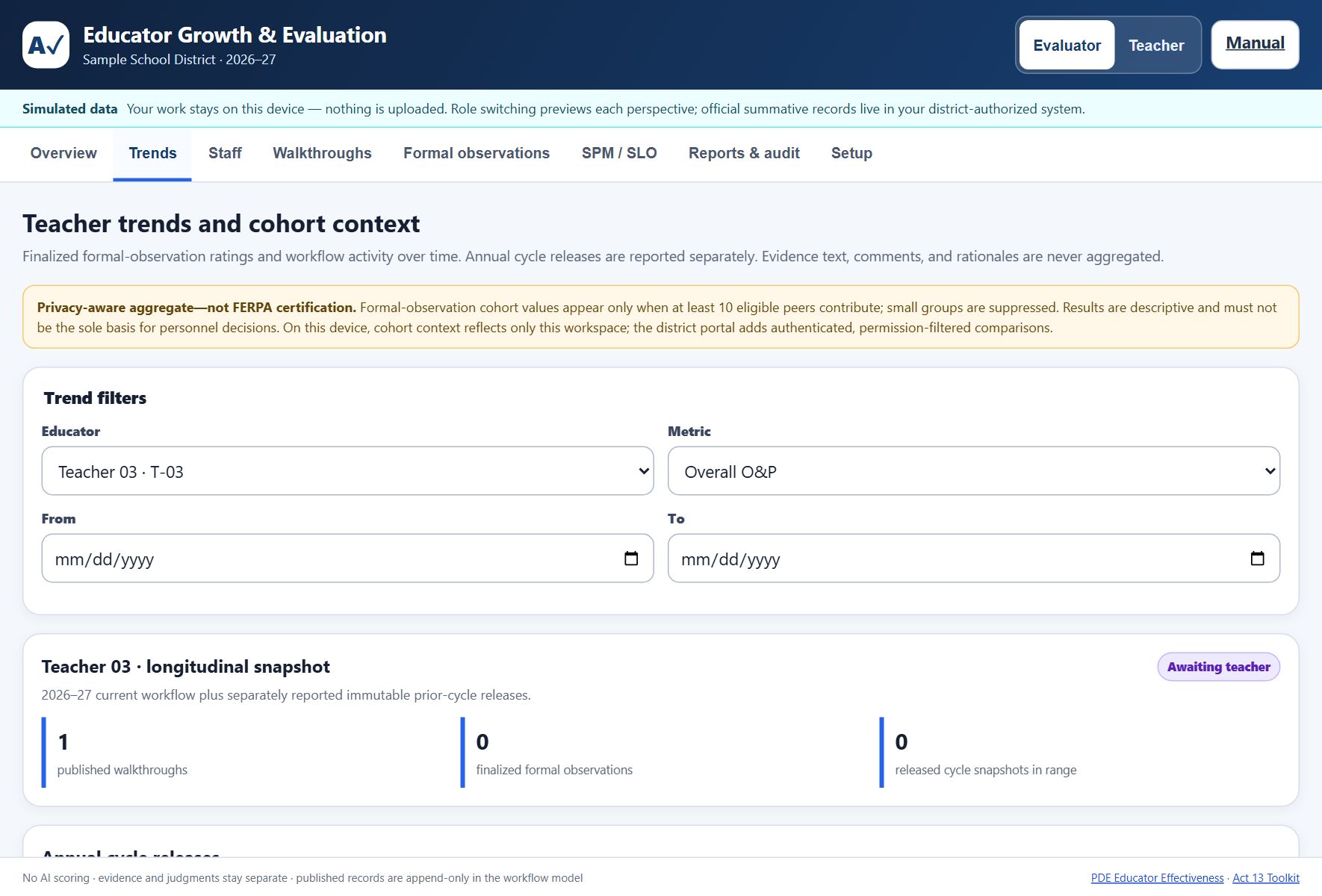Click the Awaiting teacher status badge
The height and width of the screenshot is (896, 1322).
[1218, 667]
